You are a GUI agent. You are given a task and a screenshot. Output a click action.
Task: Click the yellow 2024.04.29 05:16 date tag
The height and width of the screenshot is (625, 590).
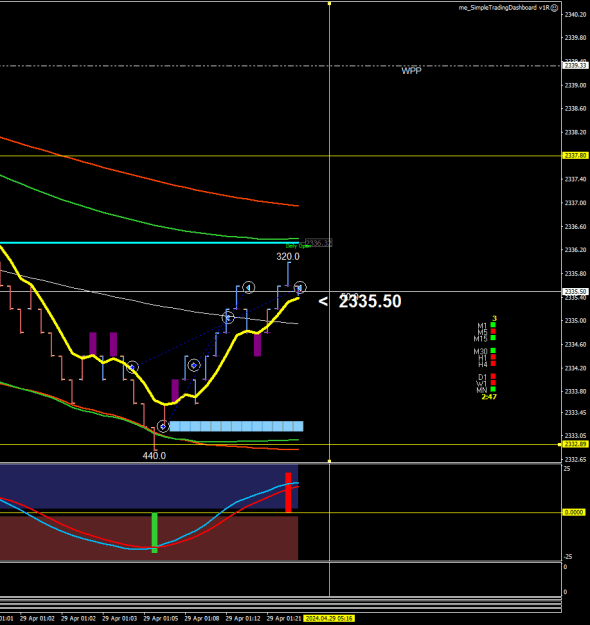click(329, 619)
